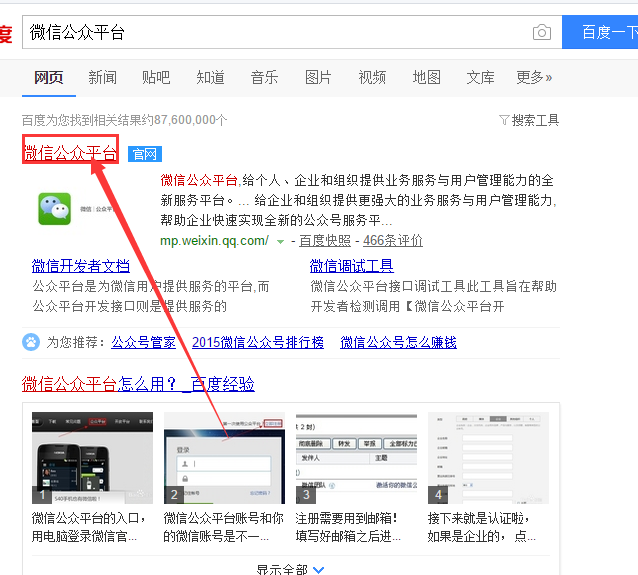
Task: Expand 显示全部 to show all steps
Action: point(291,569)
